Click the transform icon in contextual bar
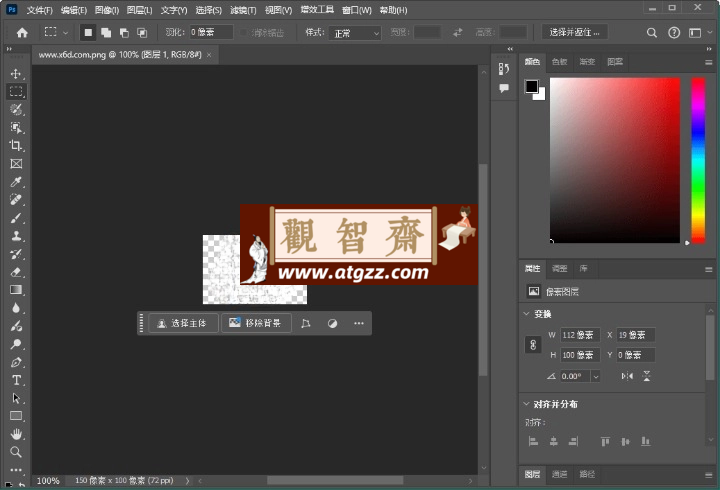Image resolution: width=720 pixels, height=490 pixels. pos(306,323)
